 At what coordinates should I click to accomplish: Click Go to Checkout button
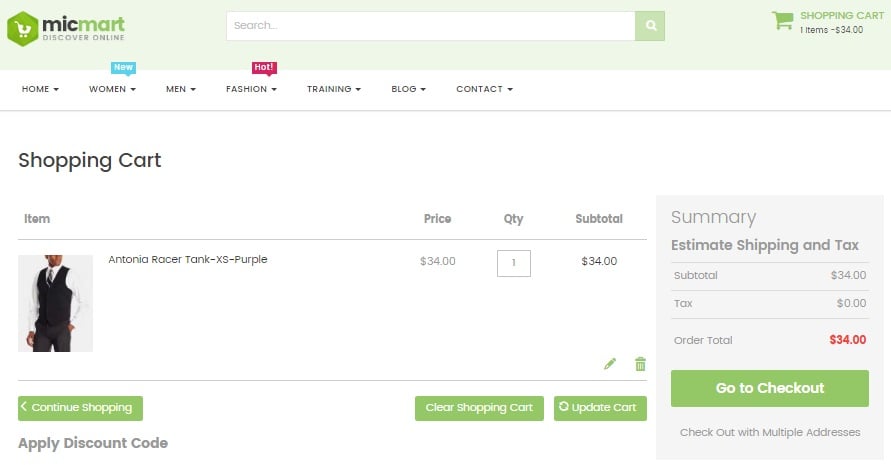(x=769, y=388)
